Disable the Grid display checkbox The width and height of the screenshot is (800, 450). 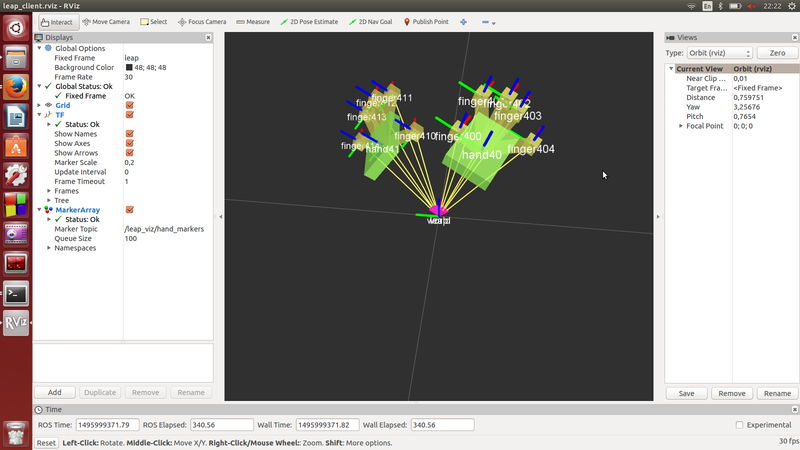(129, 105)
